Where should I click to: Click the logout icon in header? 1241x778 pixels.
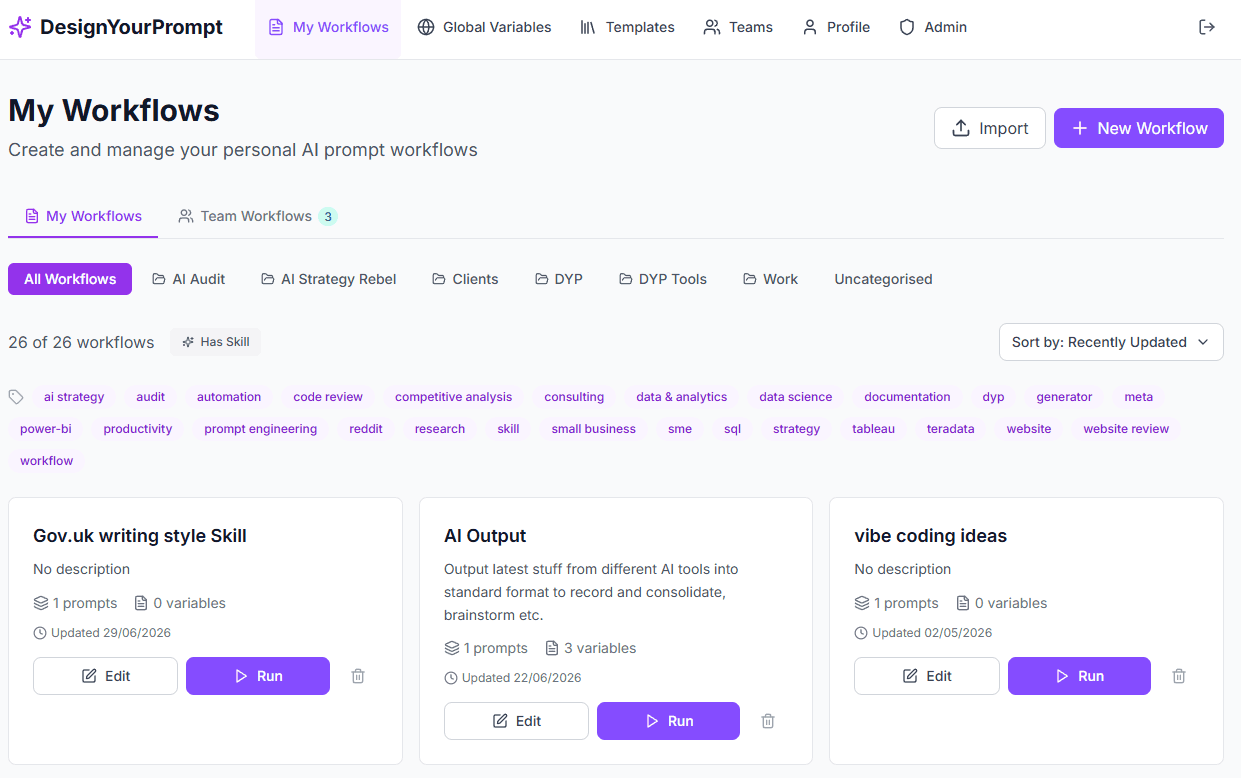1207,27
